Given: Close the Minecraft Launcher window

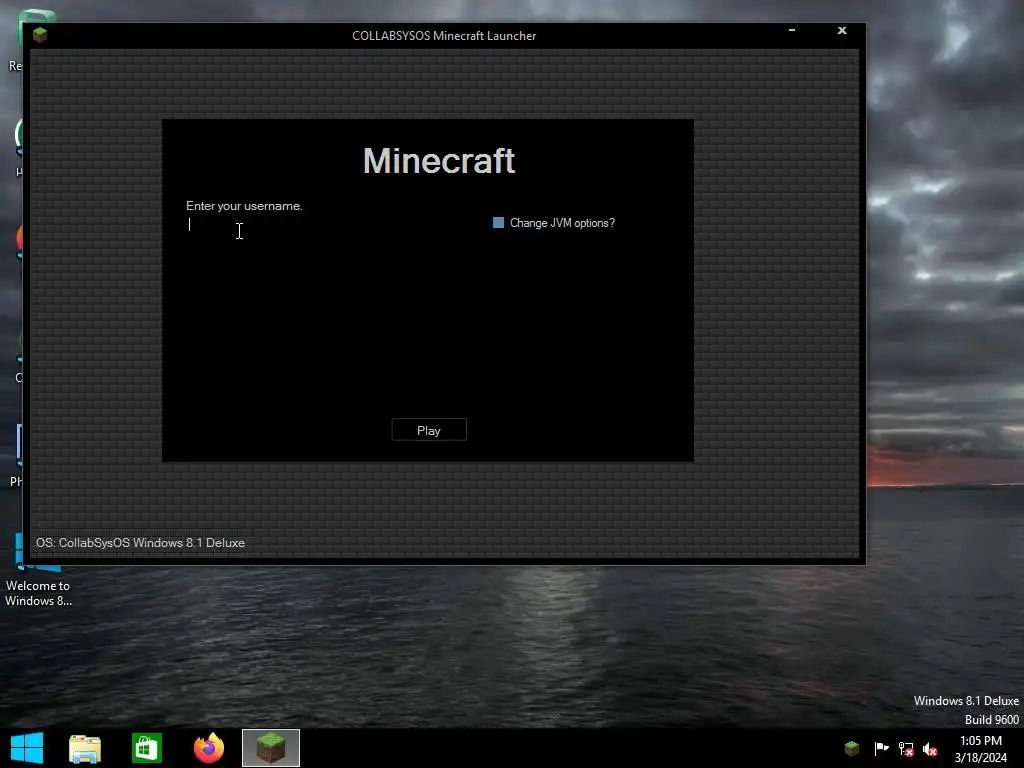Looking at the screenshot, I should [x=842, y=31].
